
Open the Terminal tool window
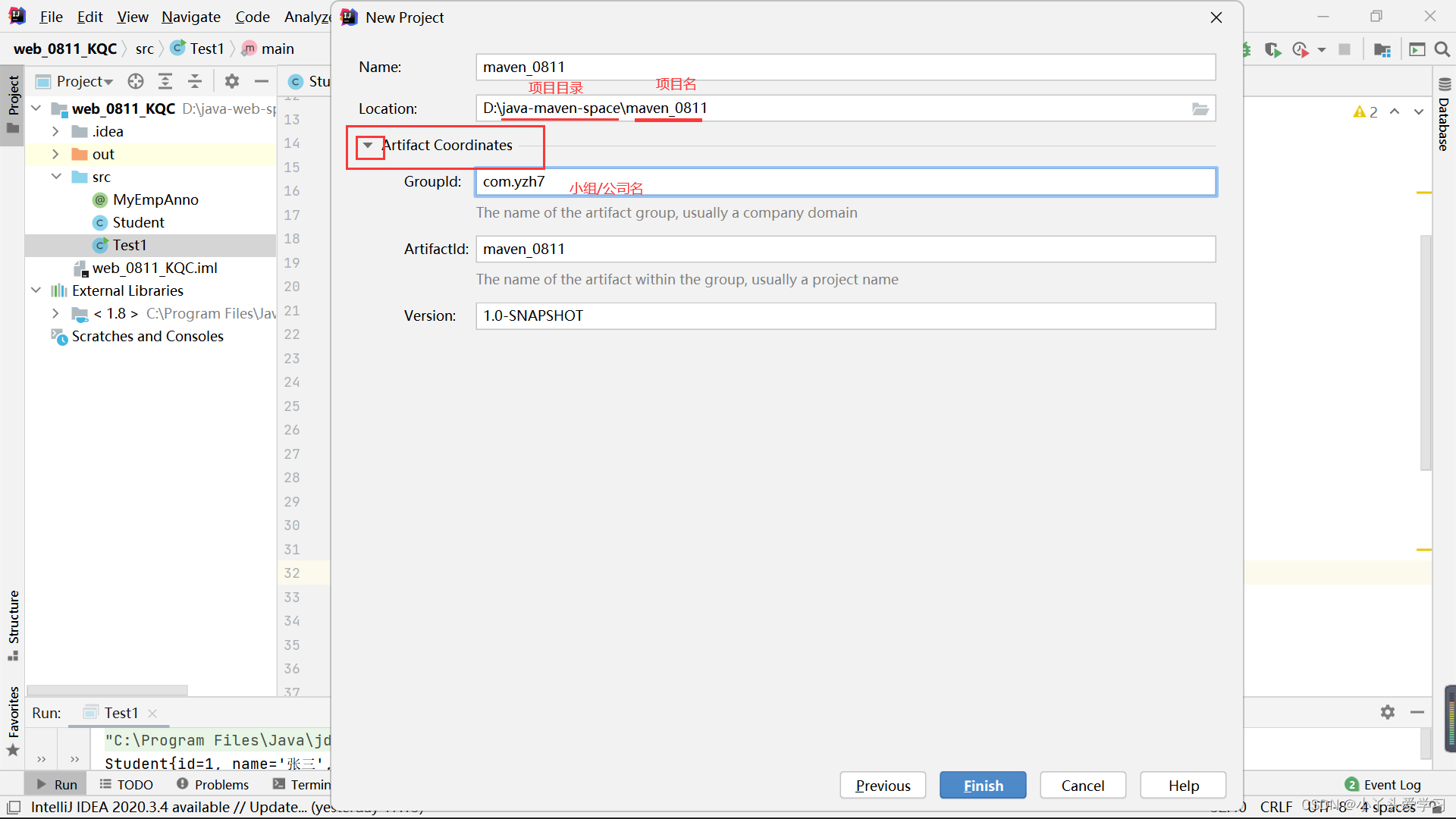click(301, 784)
